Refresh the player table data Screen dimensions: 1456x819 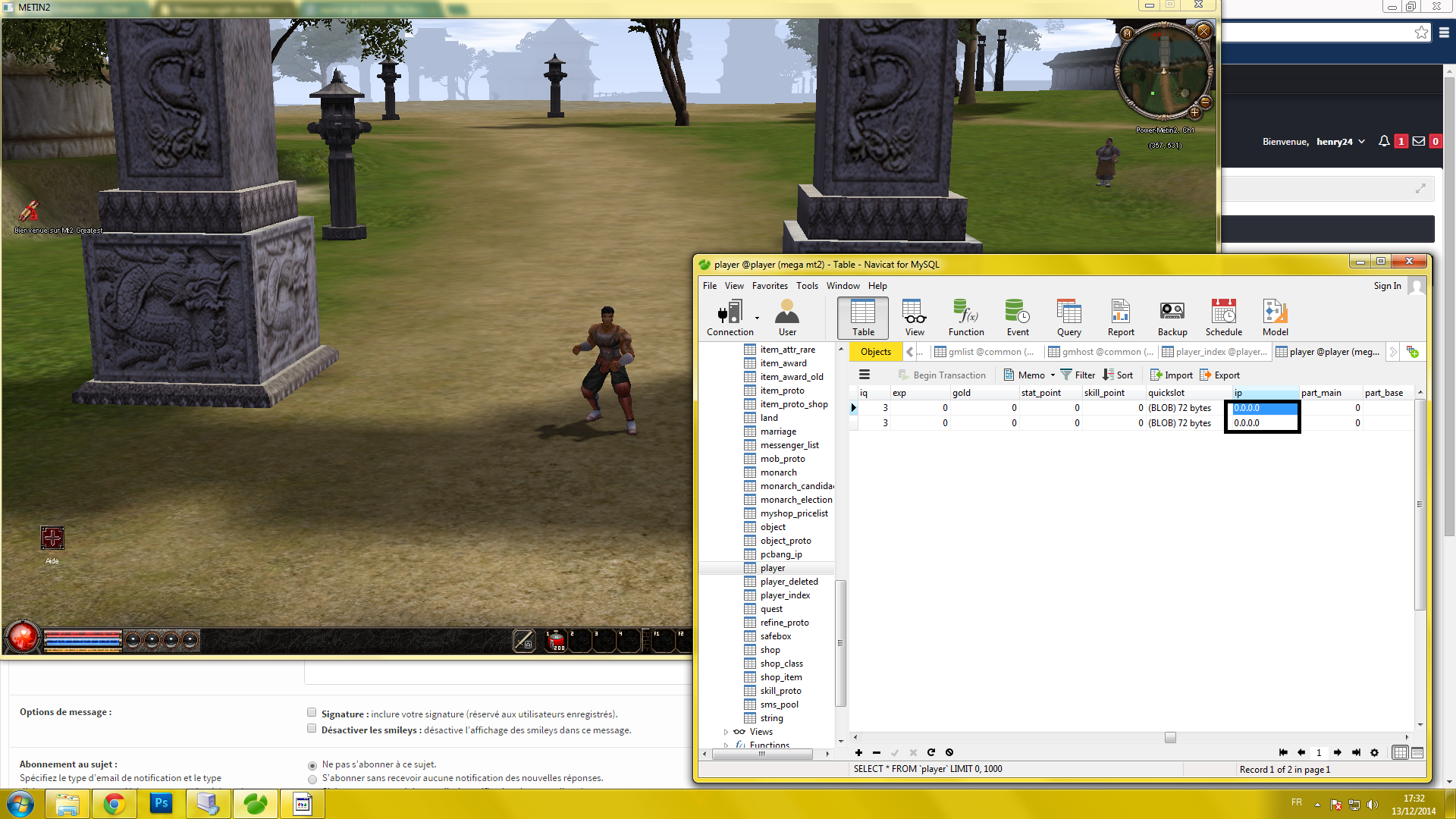(931, 752)
